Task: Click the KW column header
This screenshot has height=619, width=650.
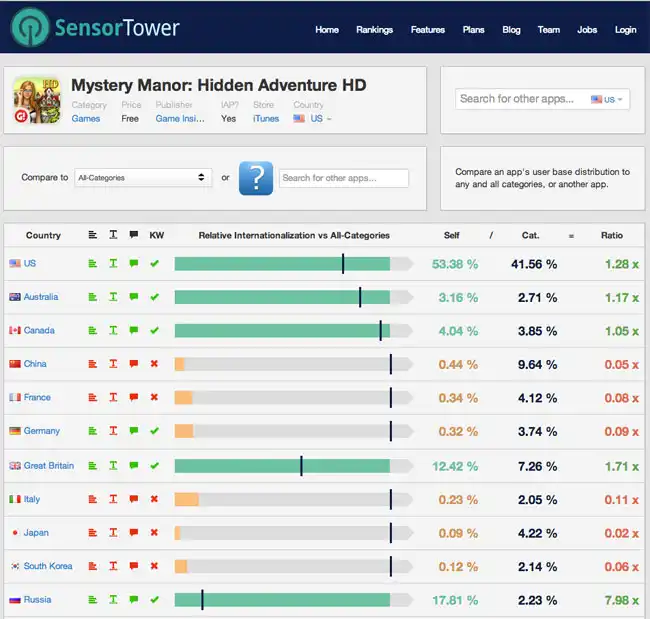Action: click(157, 235)
